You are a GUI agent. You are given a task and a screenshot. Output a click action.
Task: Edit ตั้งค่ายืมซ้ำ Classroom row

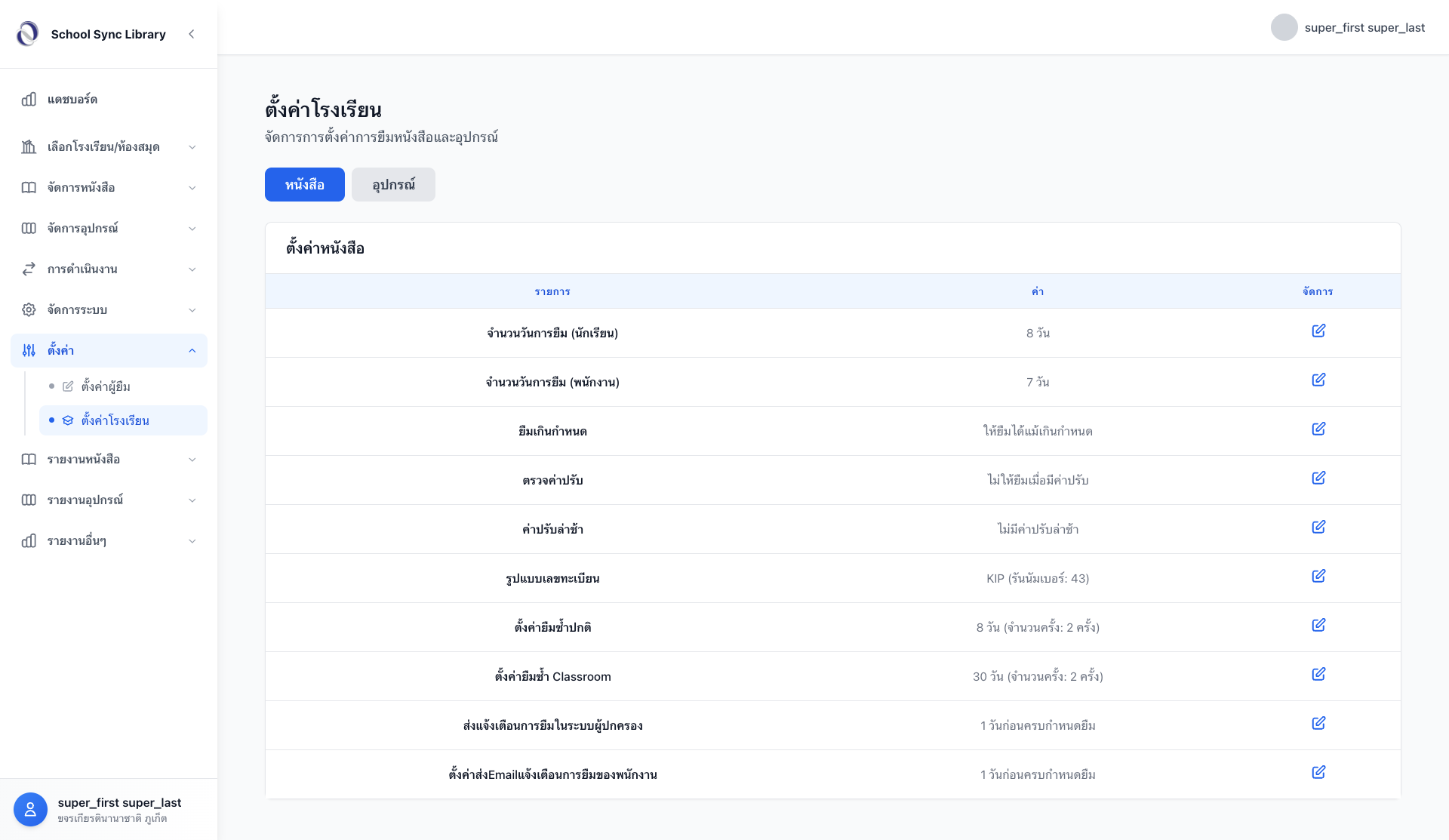tap(1318, 675)
